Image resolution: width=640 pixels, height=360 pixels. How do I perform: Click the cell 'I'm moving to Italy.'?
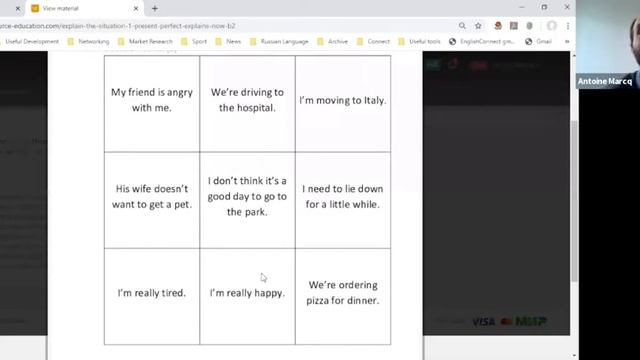(x=343, y=104)
